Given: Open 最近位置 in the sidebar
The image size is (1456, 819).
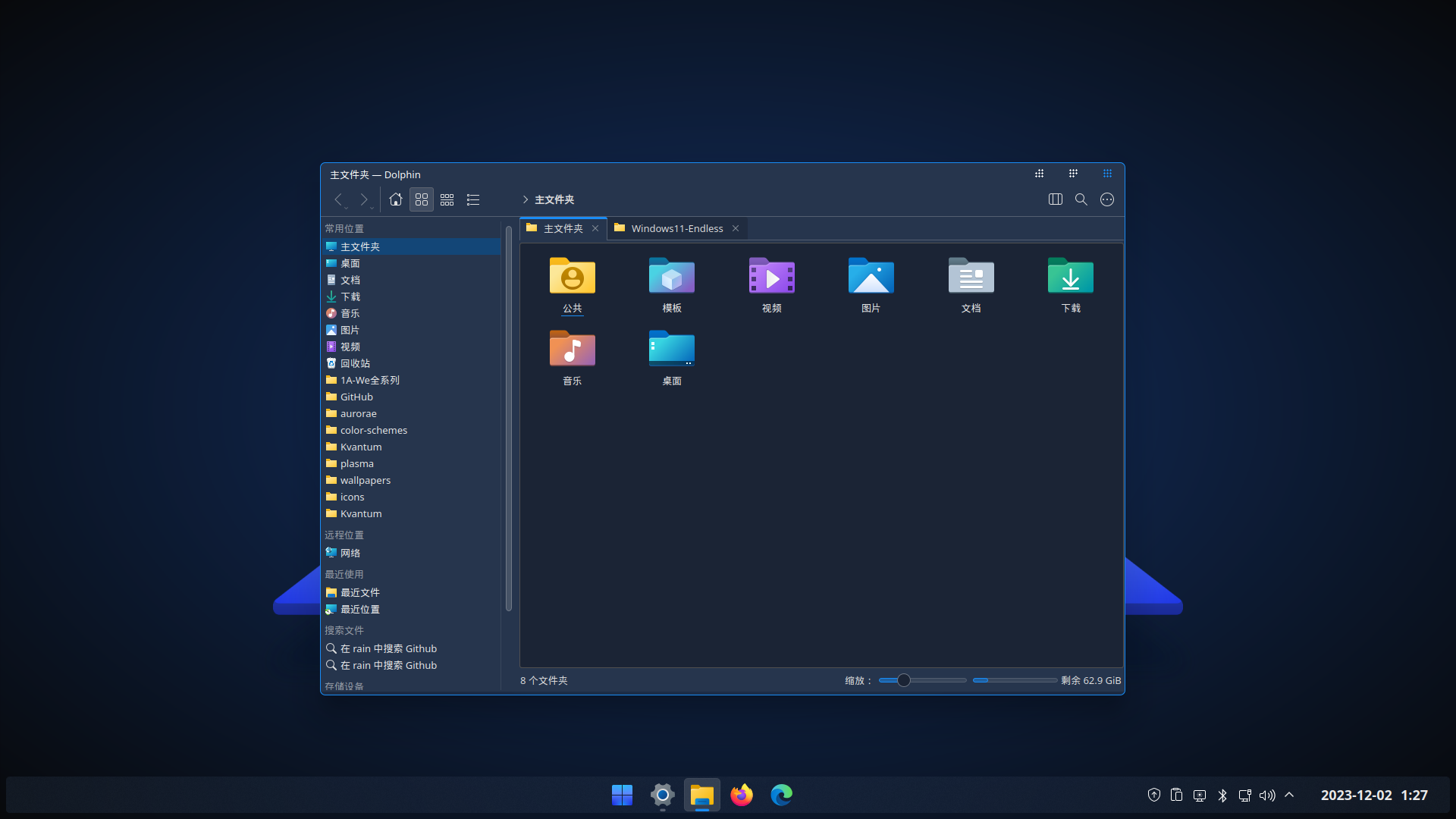Looking at the screenshot, I should 412,609.
